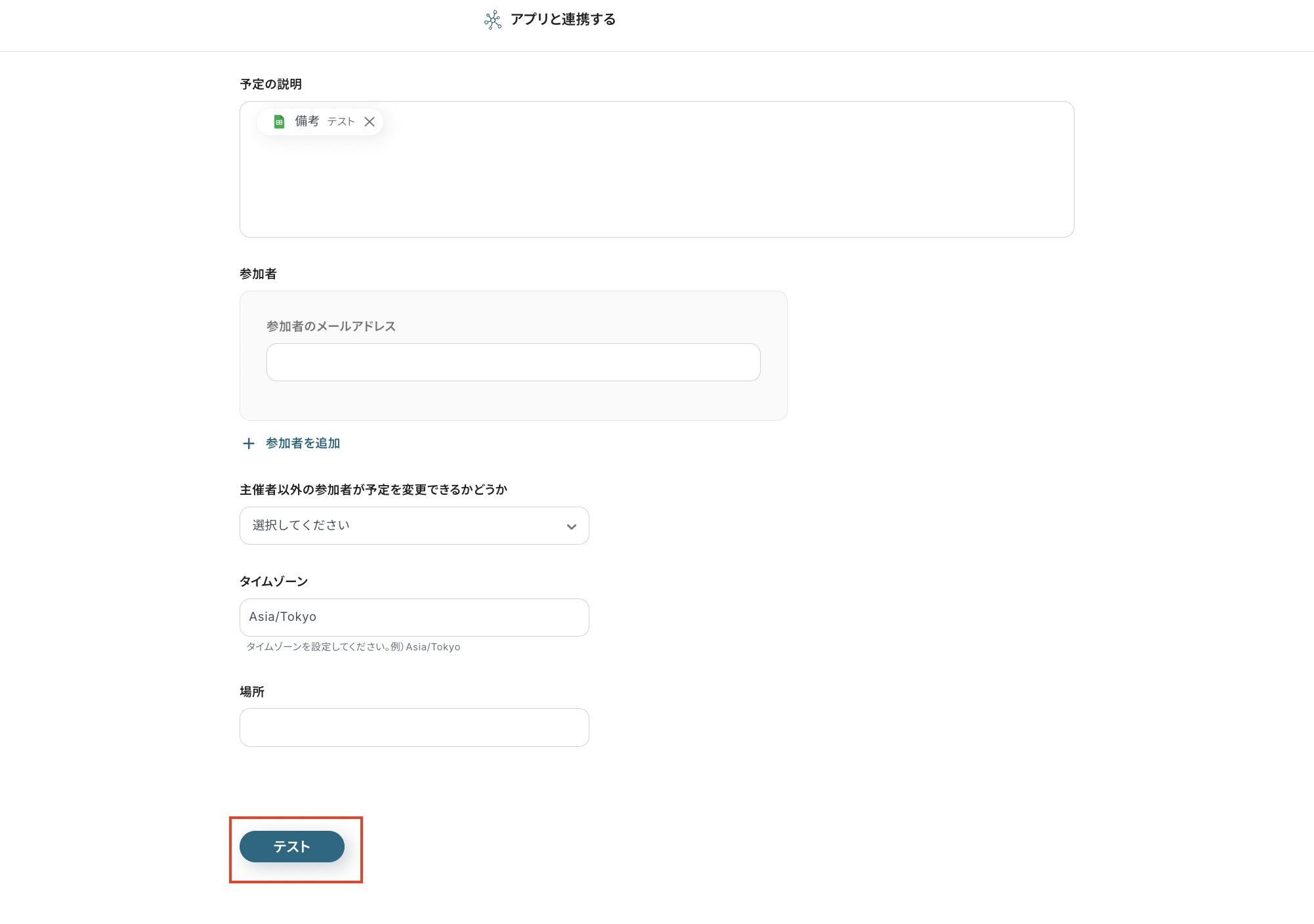Viewport: 1314px width, 924px height.
Task: Click the タイムゾーン hint text below field
Action: [352, 647]
